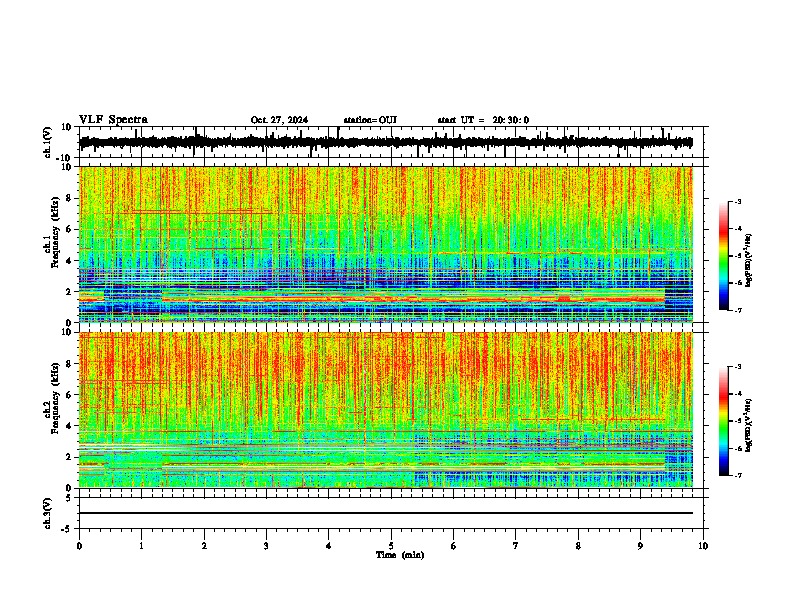Click the '-7' value on ch.2 colorbar
Image resolution: width=792 pixels, height=612 pixels.
[x=737, y=475]
